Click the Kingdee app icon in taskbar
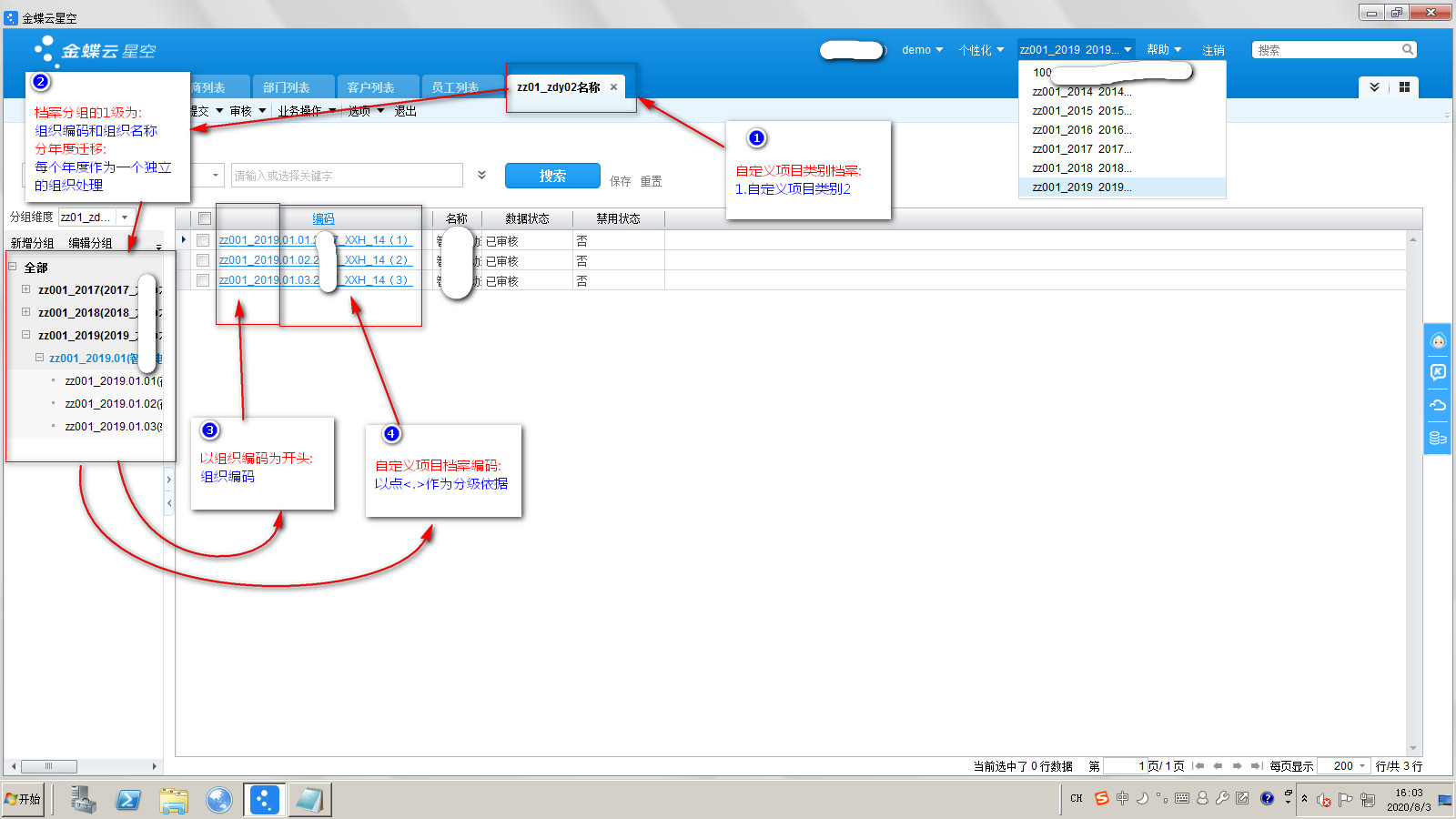Screen dimensions: 1456x819 tap(264, 800)
